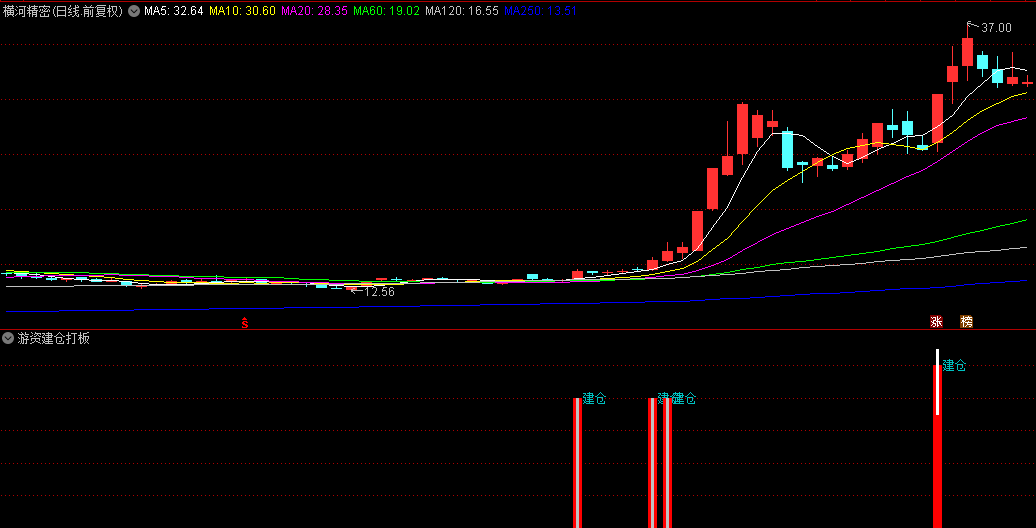Click the 榜 marker icon
1036x528 pixels.
click(967, 322)
